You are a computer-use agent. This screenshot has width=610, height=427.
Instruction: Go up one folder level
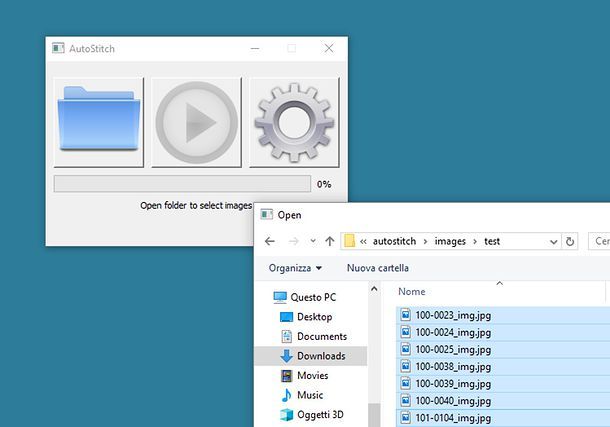[x=330, y=242]
